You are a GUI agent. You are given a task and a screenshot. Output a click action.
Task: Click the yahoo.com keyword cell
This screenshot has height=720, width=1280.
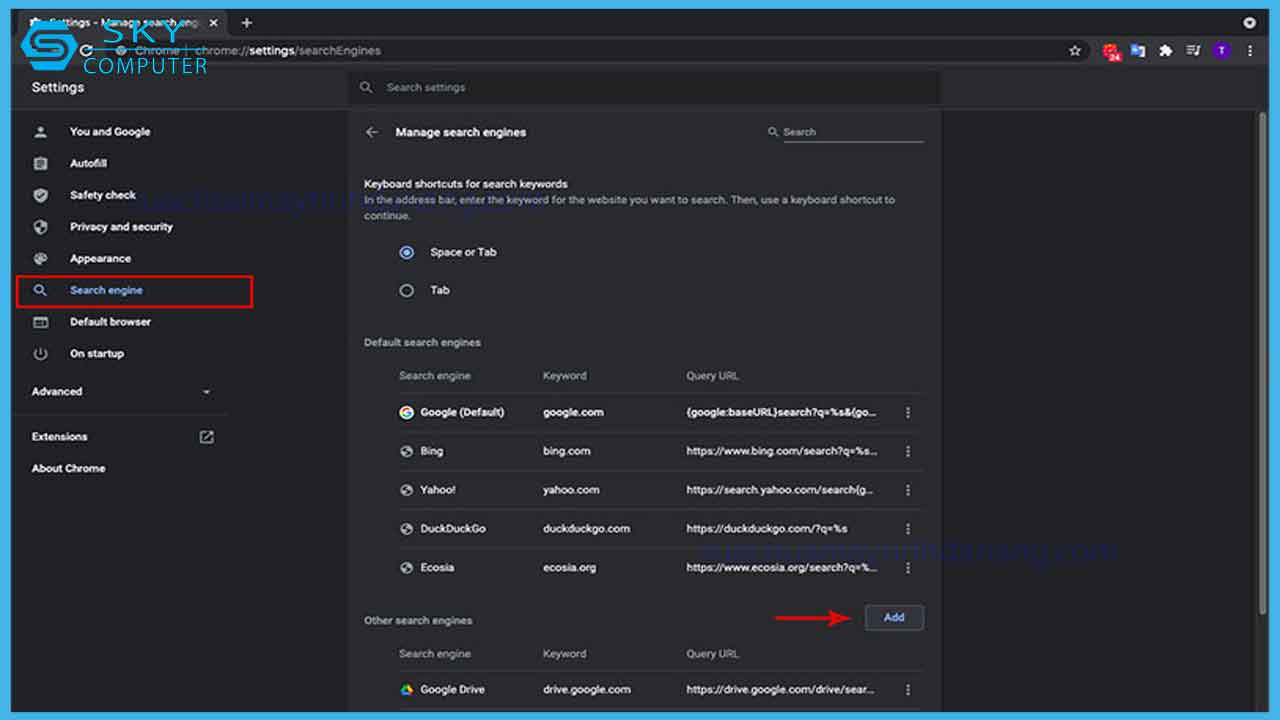click(571, 490)
